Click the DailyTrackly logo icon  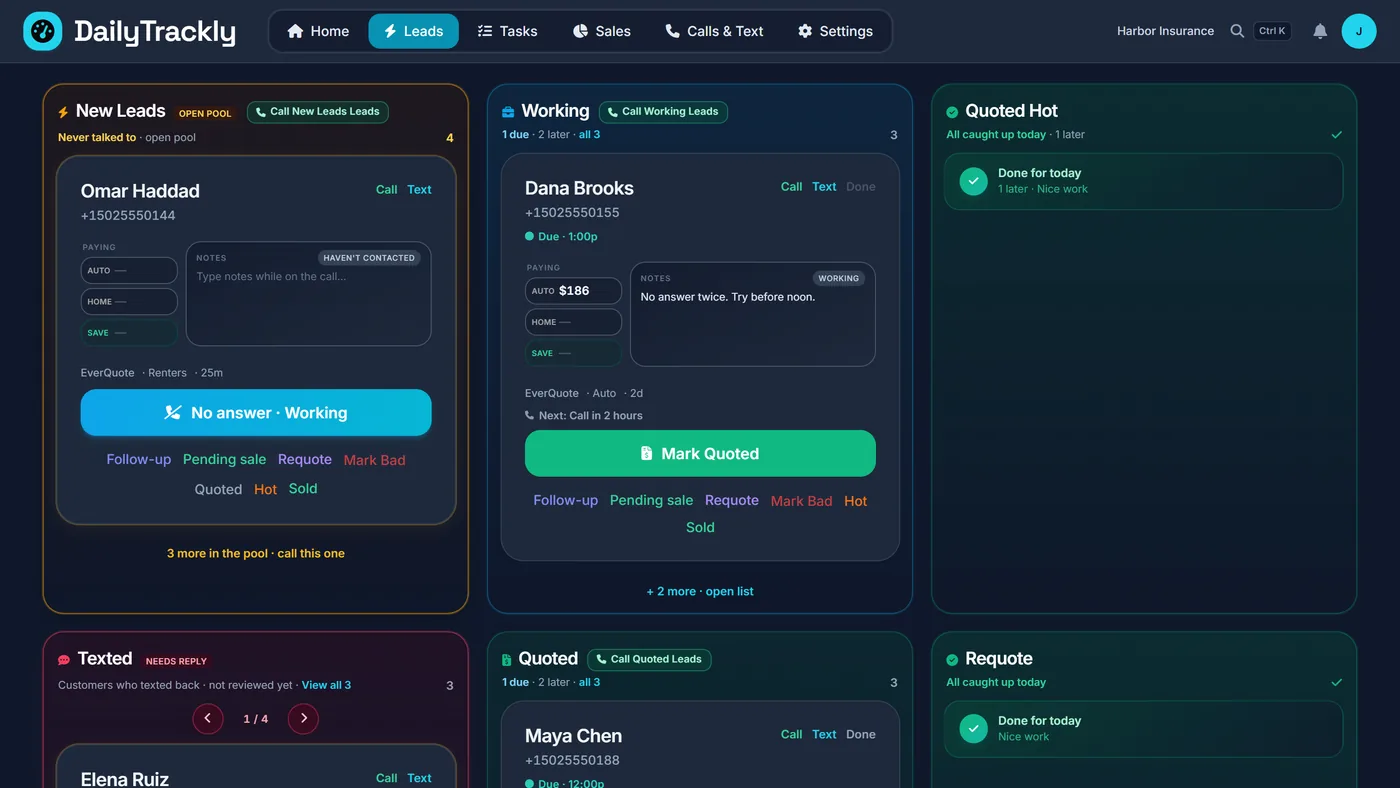pyautogui.click(x=43, y=31)
